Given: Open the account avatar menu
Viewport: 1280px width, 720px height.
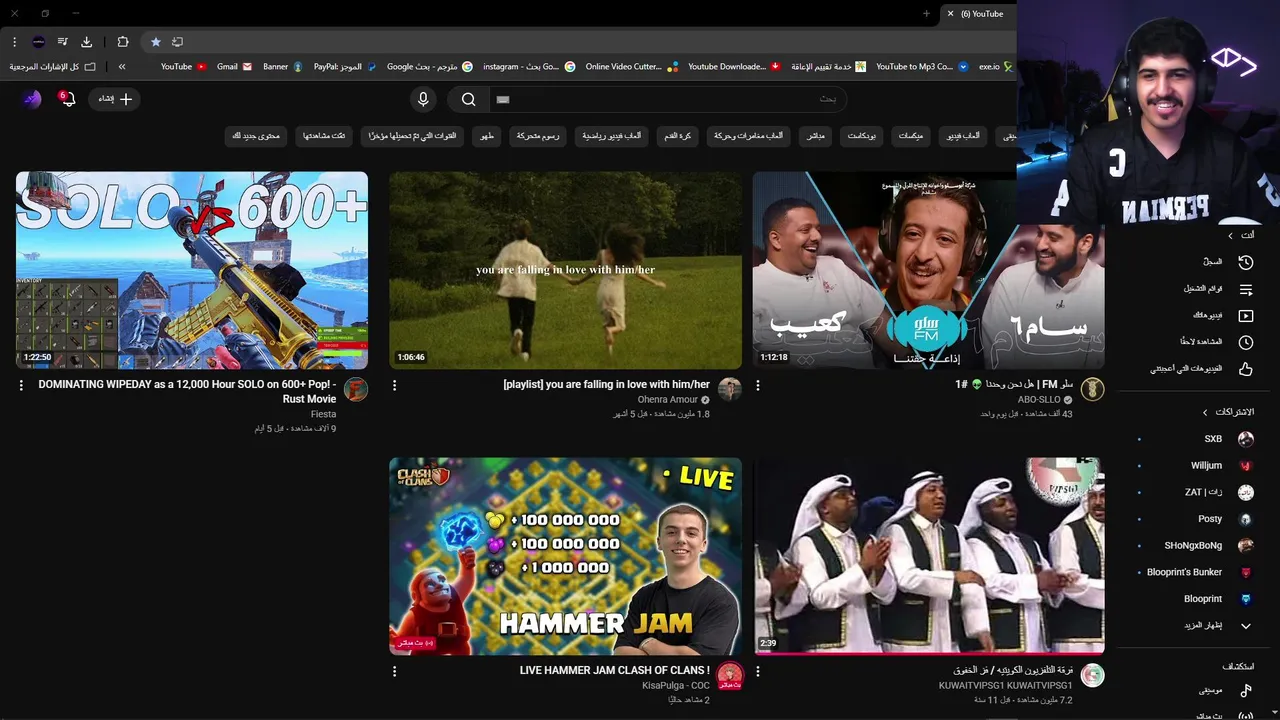Looking at the screenshot, I should 32,99.
